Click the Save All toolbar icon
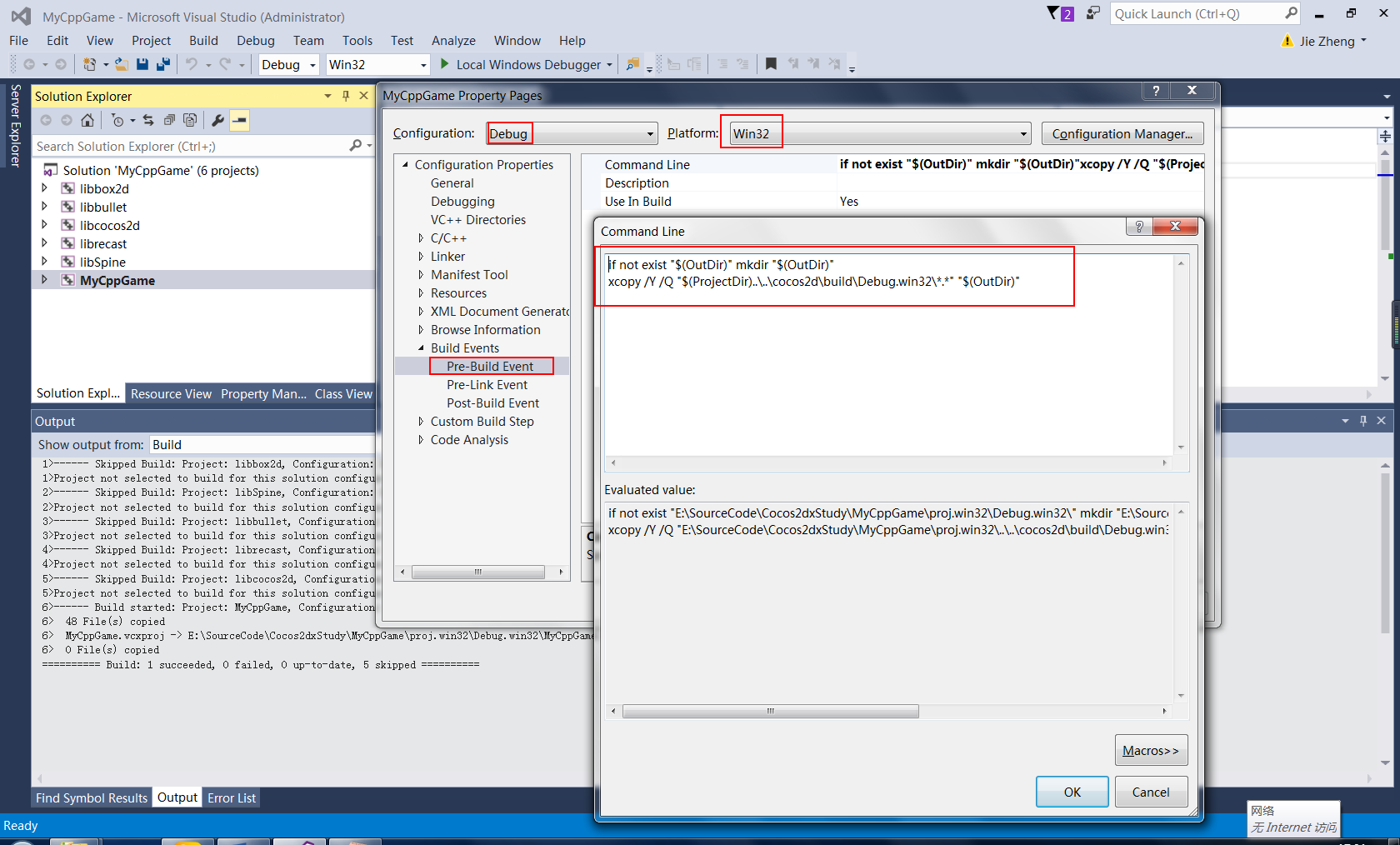Screen dimensions: 1400x845 (162, 64)
